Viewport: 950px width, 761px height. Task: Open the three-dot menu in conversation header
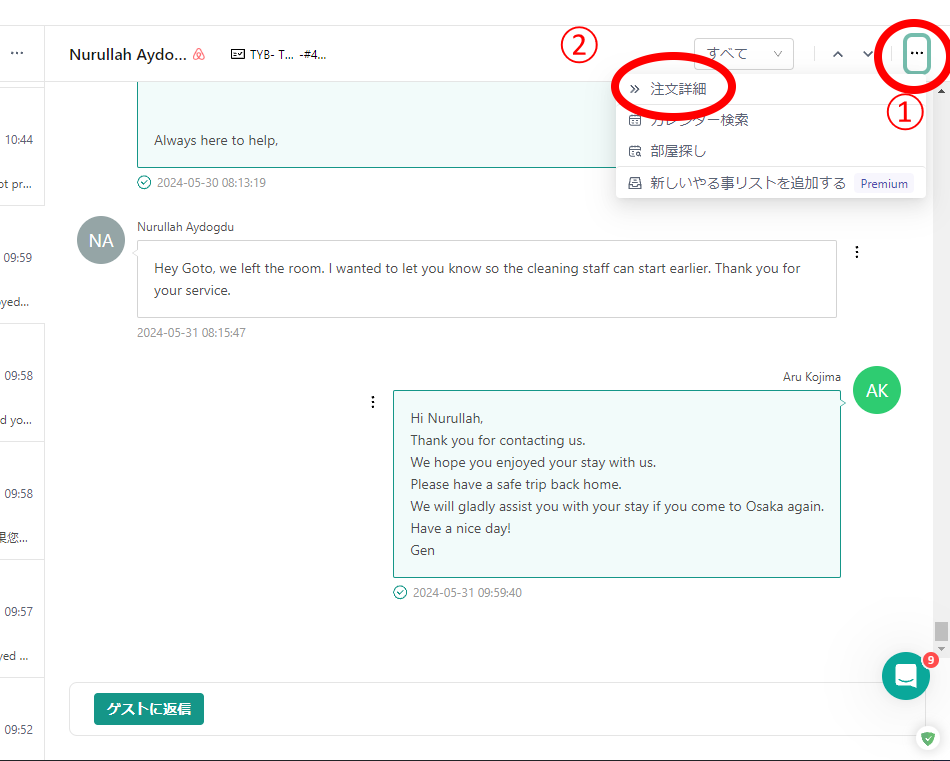(x=916, y=54)
